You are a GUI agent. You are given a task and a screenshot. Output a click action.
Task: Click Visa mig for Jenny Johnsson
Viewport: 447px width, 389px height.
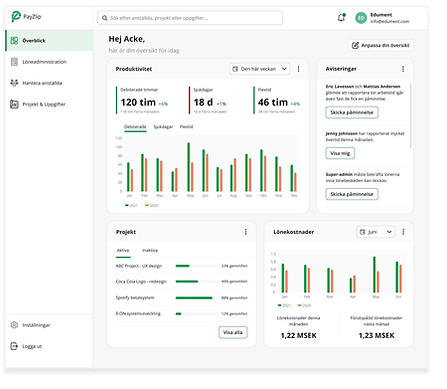click(340, 153)
